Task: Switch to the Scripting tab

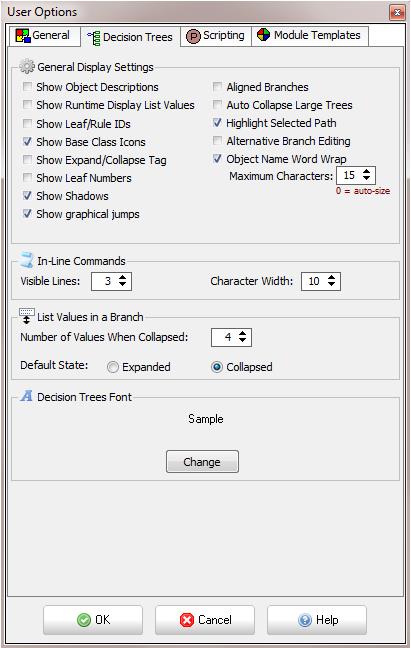Action: (216, 36)
